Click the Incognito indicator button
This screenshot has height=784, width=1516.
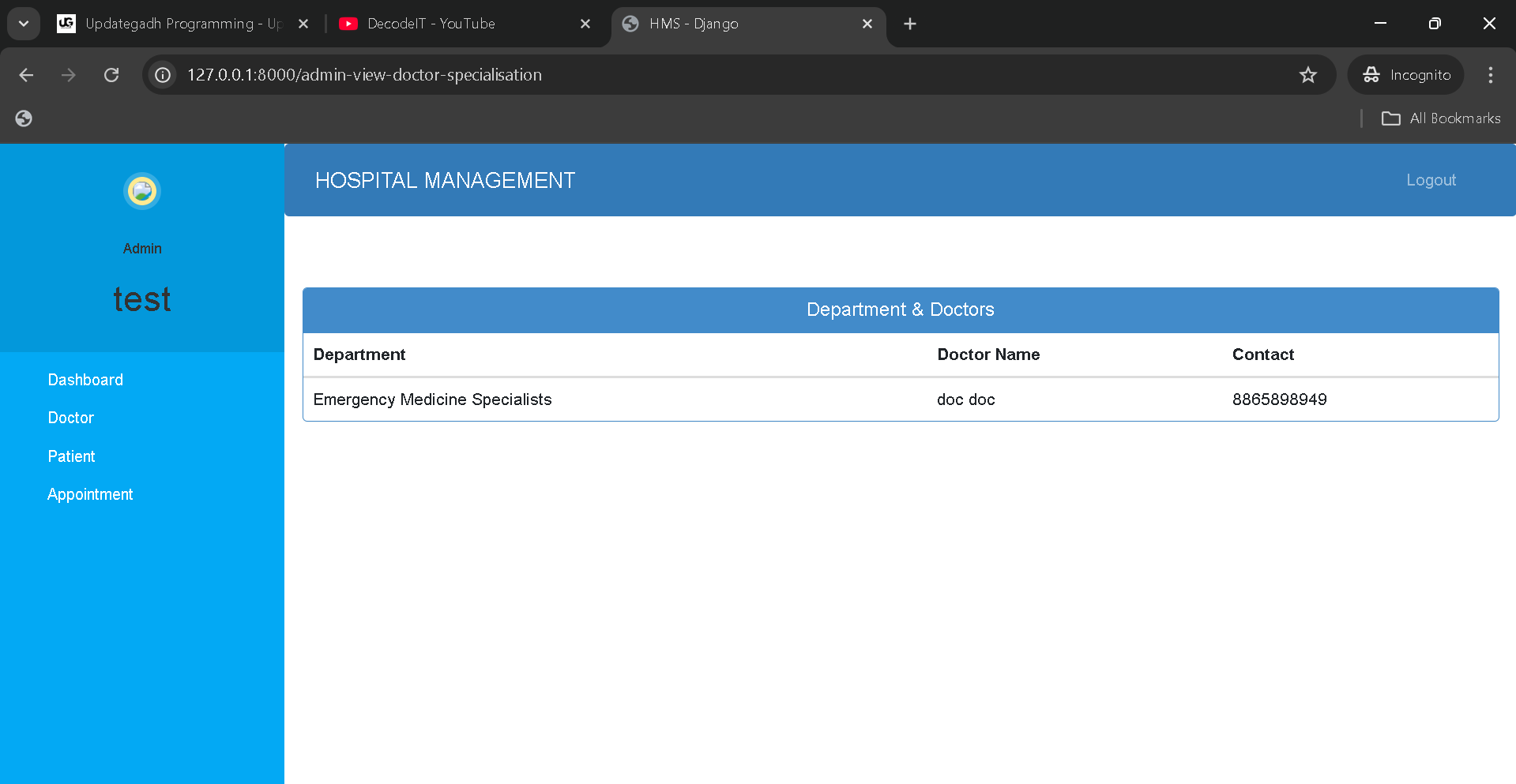pos(1406,75)
